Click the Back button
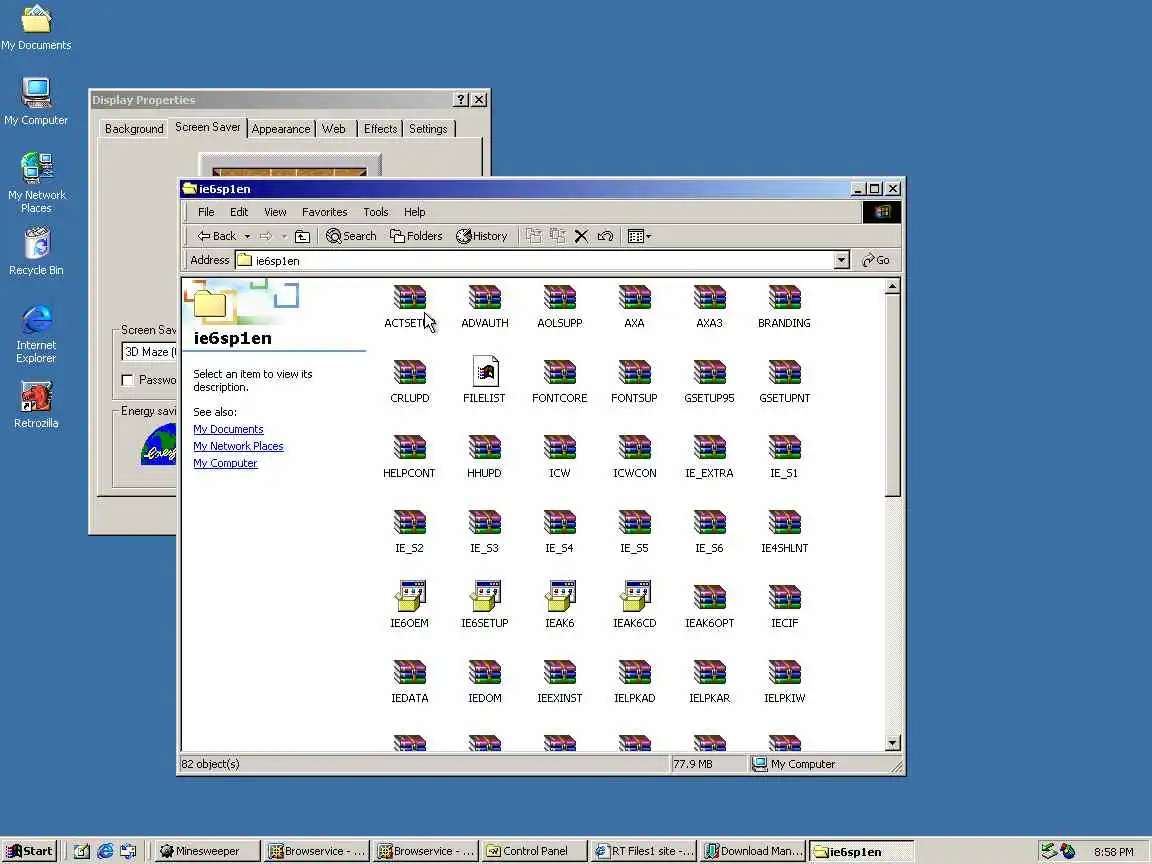 tap(217, 236)
